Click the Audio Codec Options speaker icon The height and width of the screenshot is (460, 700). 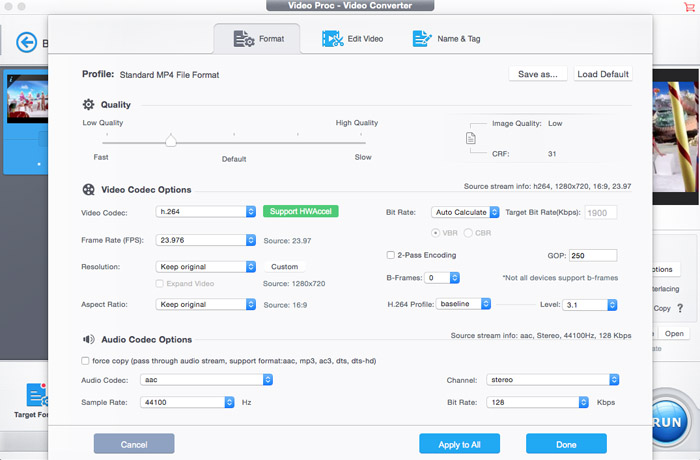click(88, 339)
